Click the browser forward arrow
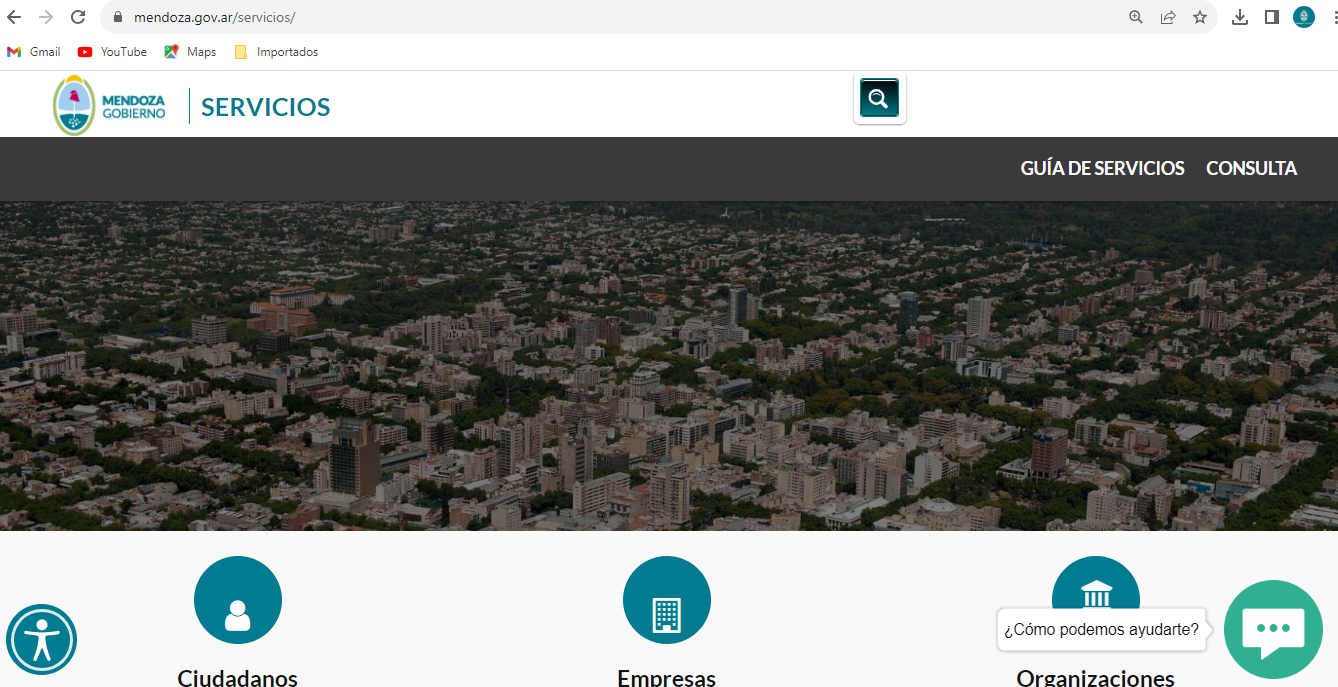The width and height of the screenshot is (1338, 687). [46, 17]
